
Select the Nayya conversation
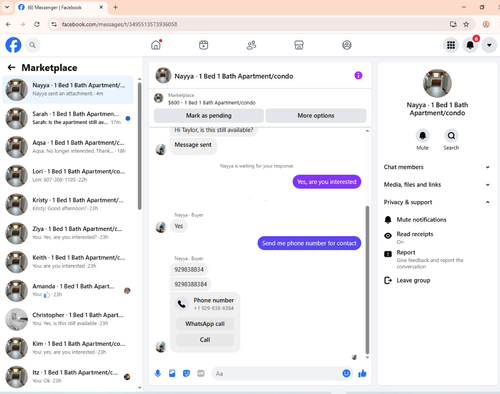click(x=68, y=89)
